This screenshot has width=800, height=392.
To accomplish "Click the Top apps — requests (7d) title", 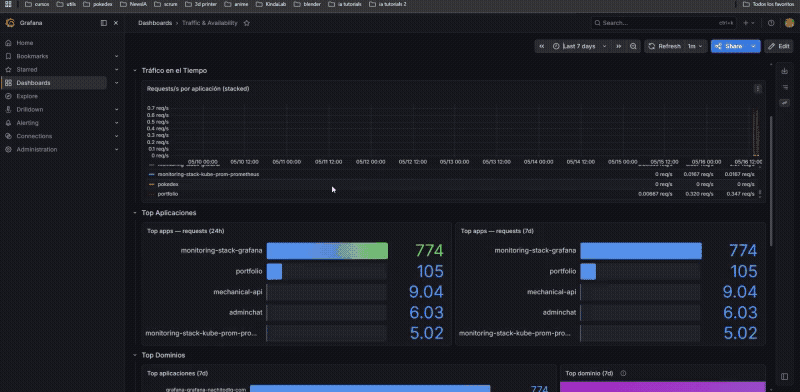I will coord(497,231).
